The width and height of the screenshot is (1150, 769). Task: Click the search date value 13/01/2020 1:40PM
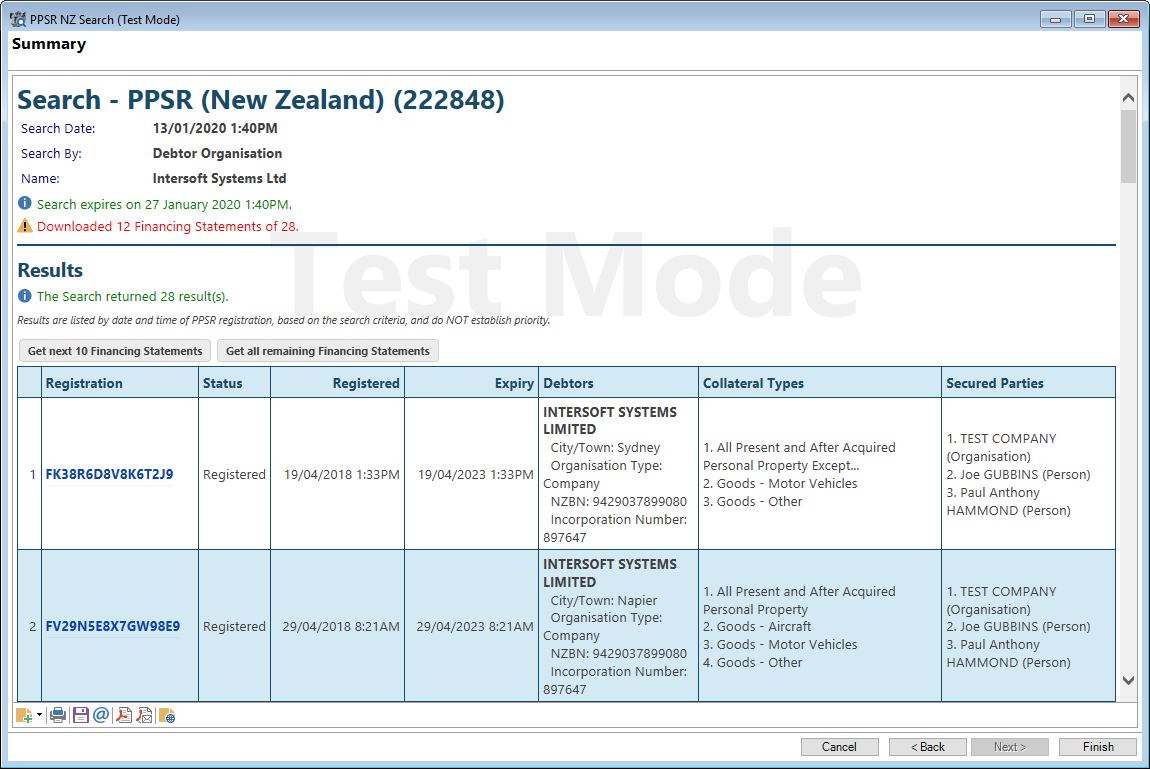click(x=215, y=128)
